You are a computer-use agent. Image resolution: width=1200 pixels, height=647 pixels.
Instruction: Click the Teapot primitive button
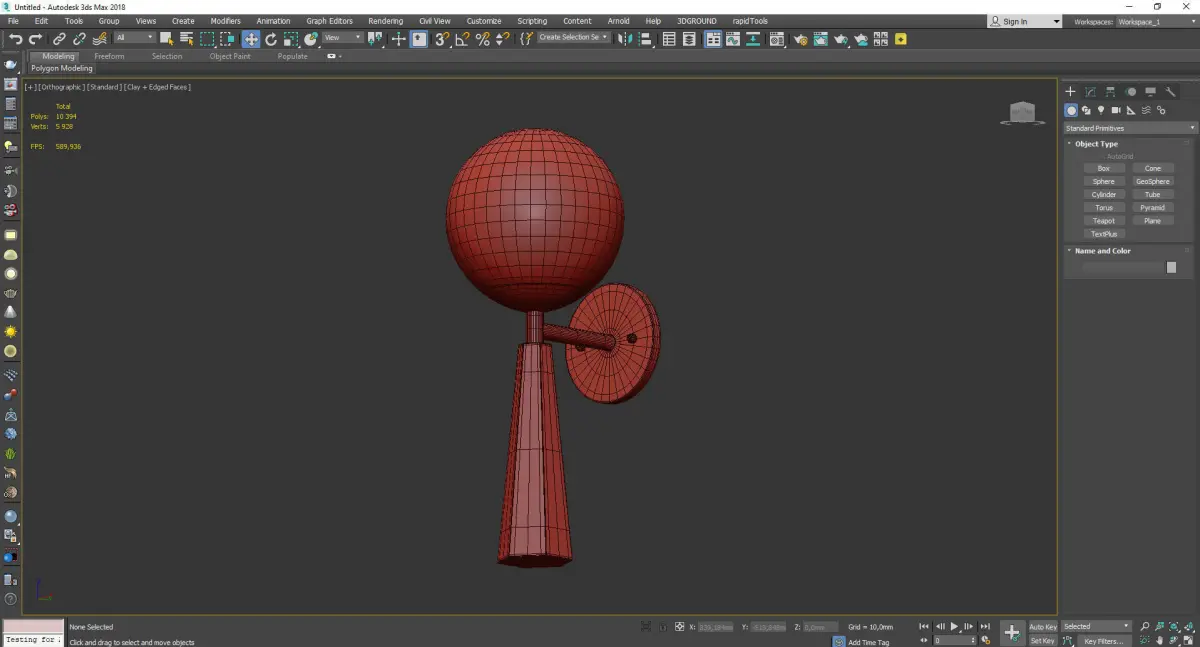point(1104,221)
